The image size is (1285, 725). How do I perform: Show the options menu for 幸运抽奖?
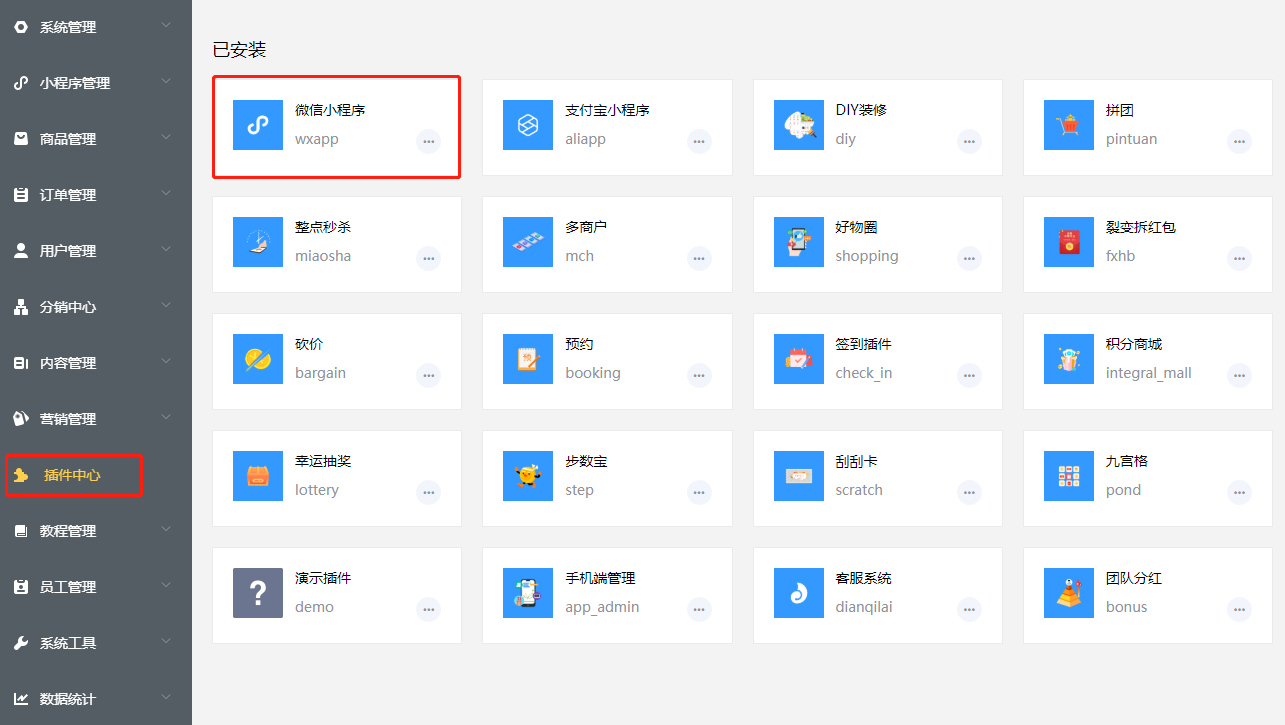[x=429, y=493]
